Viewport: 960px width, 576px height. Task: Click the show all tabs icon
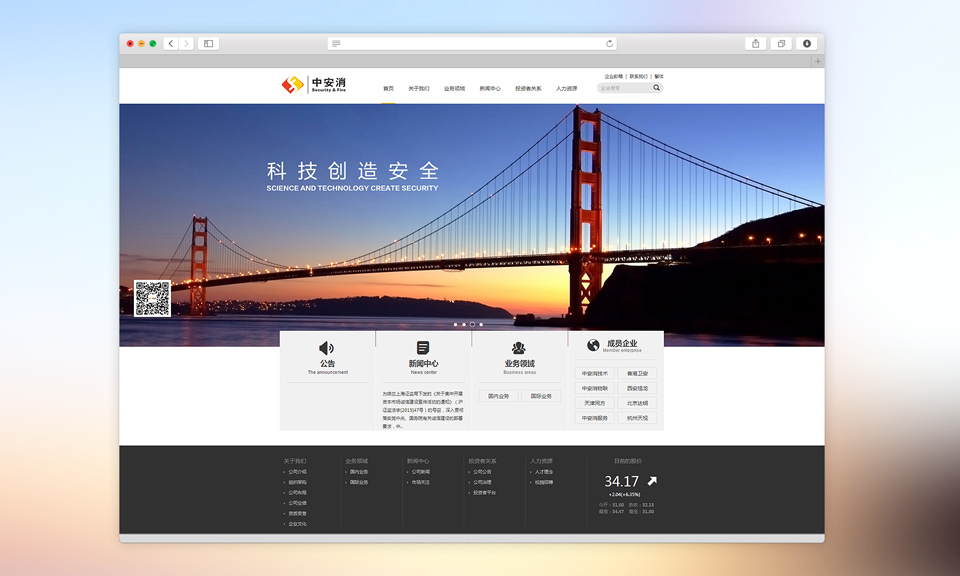(781, 44)
